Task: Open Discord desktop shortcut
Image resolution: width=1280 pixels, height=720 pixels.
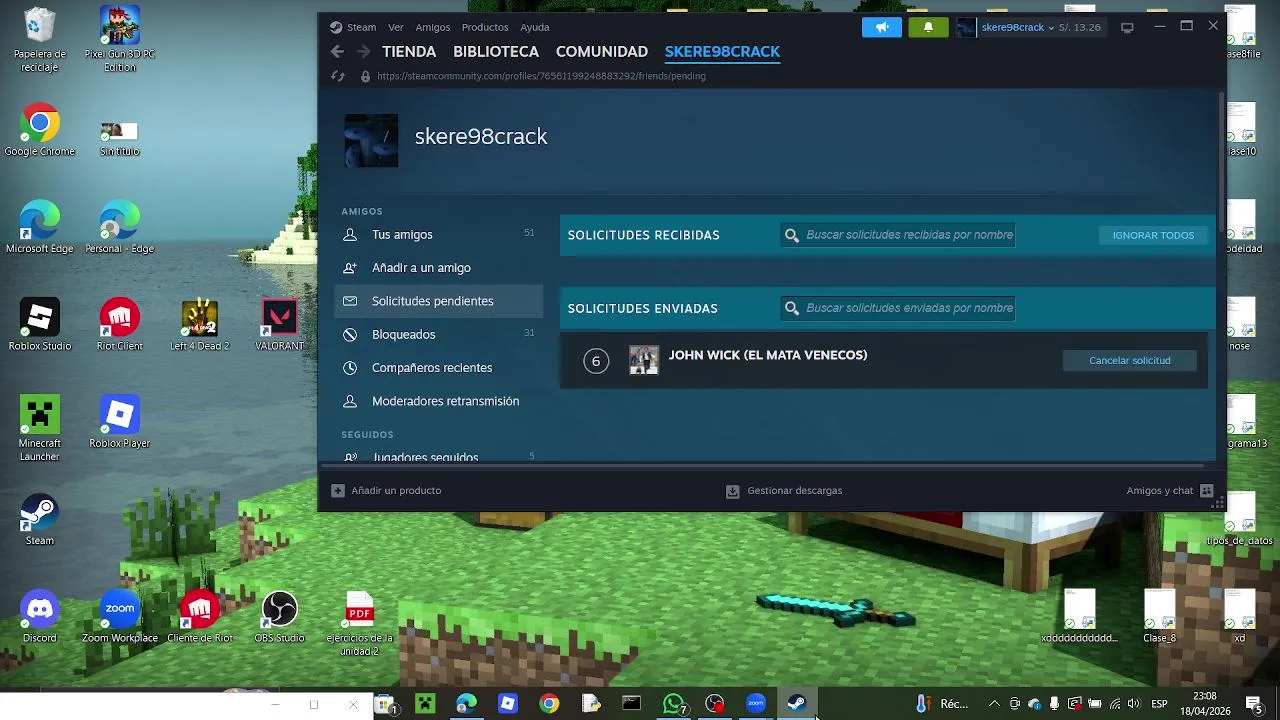Action: click(40, 617)
